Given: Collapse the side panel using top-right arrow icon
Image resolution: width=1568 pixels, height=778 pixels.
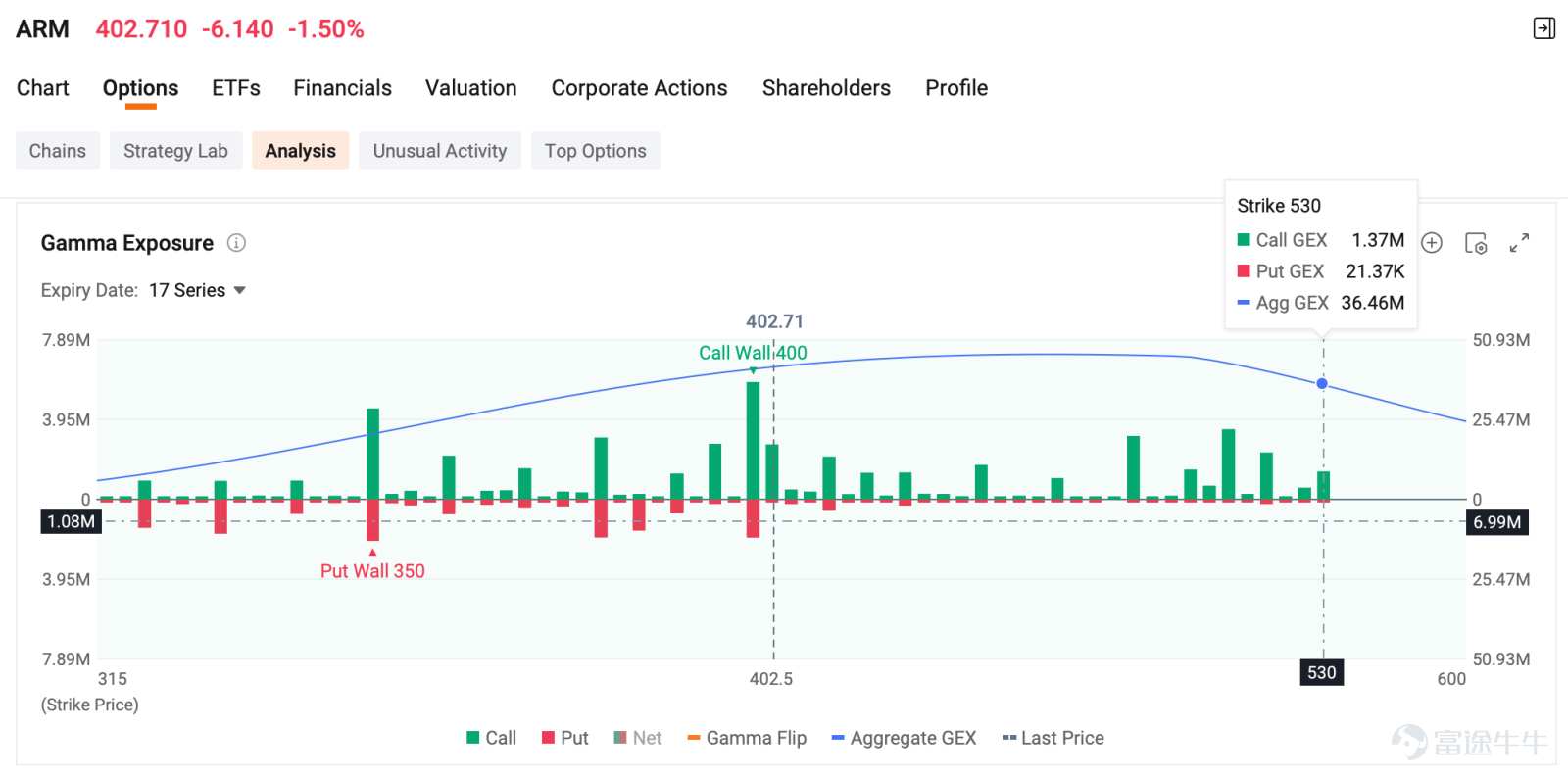Looking at the screenshot, I should pyautogui.click(x=1543, y=28).
